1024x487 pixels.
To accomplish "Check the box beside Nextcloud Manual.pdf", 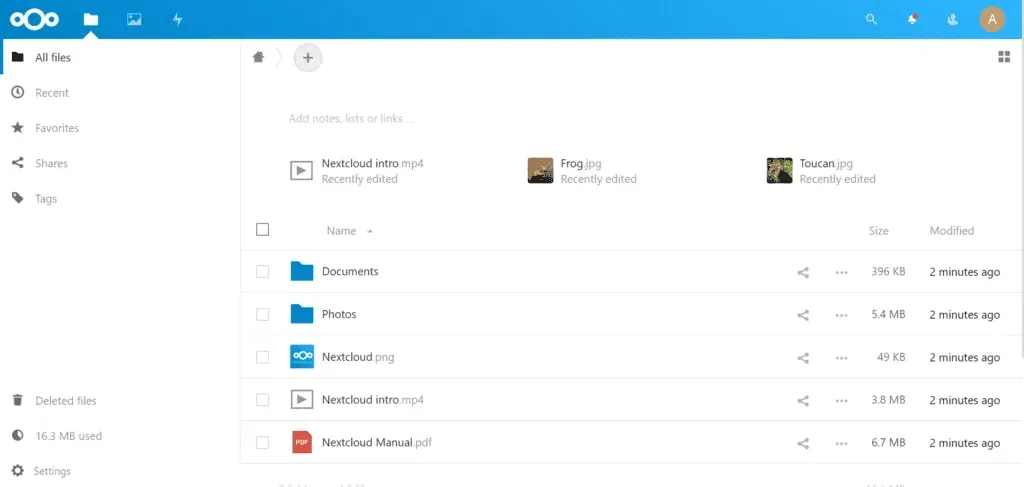I will tap(263, 442).
